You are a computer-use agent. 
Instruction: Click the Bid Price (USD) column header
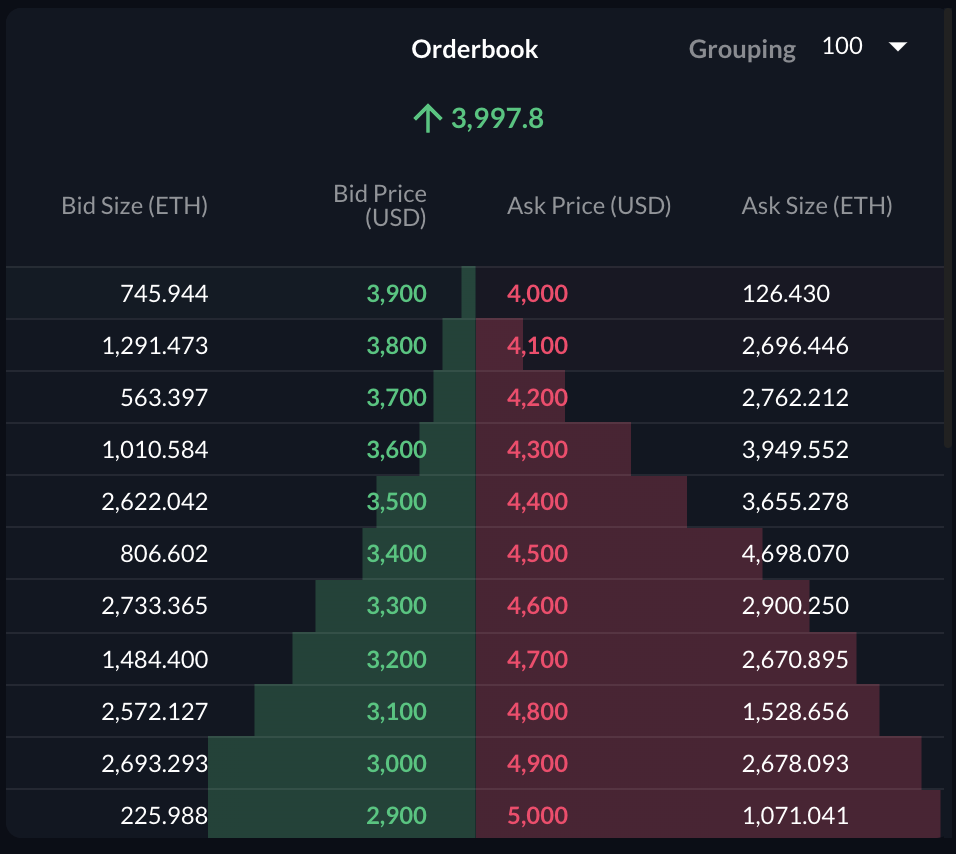pyautogui.click(x=380, y=205)
